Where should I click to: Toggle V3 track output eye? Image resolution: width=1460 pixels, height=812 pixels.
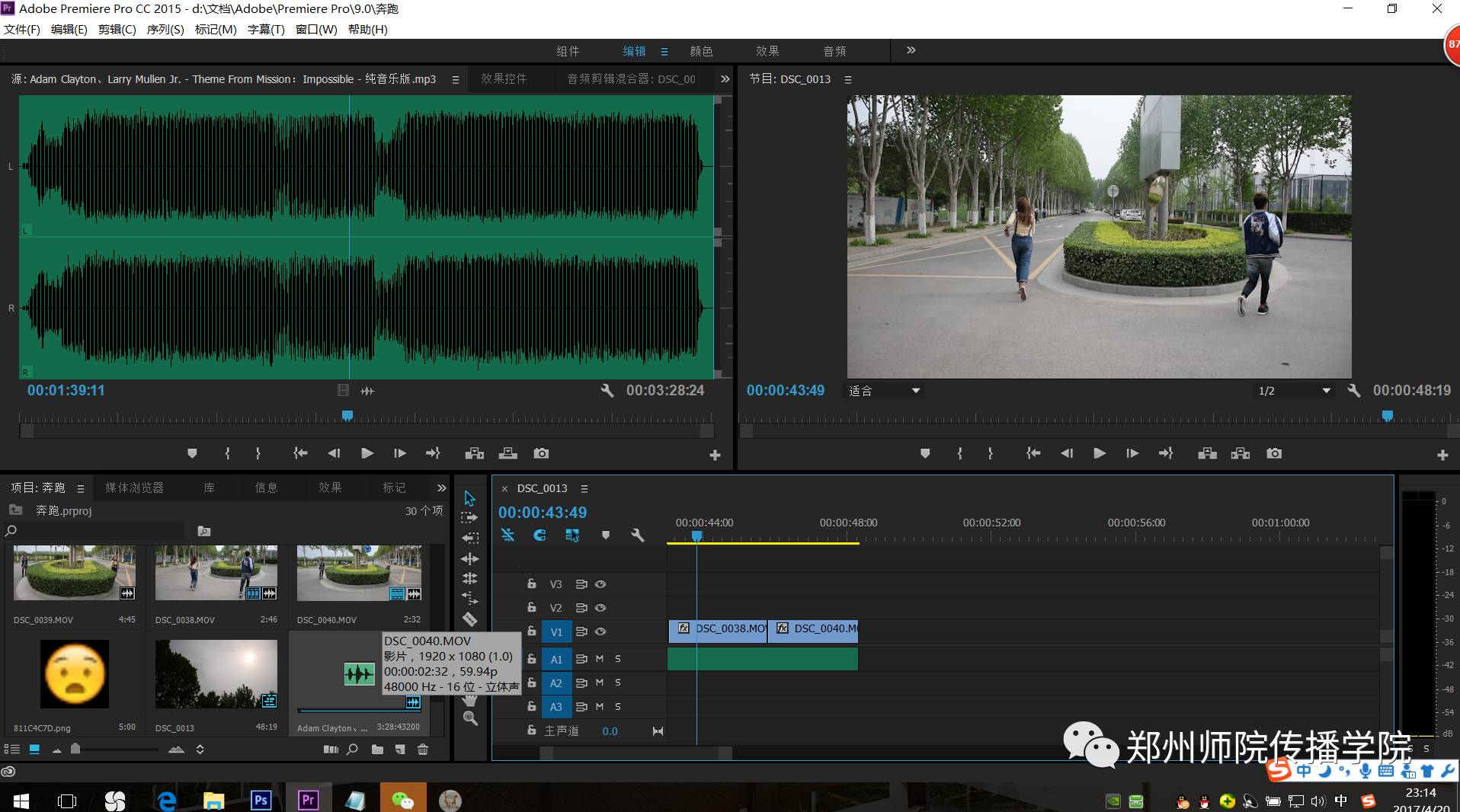(600, 584)
